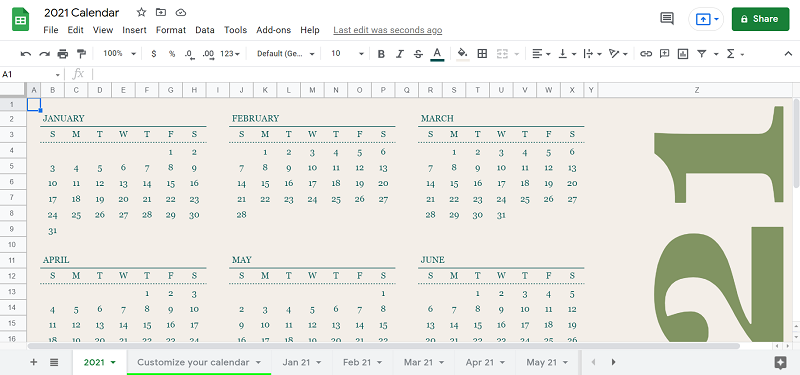
Task: Open horizontal align dropdown
Action: (541, 54)
